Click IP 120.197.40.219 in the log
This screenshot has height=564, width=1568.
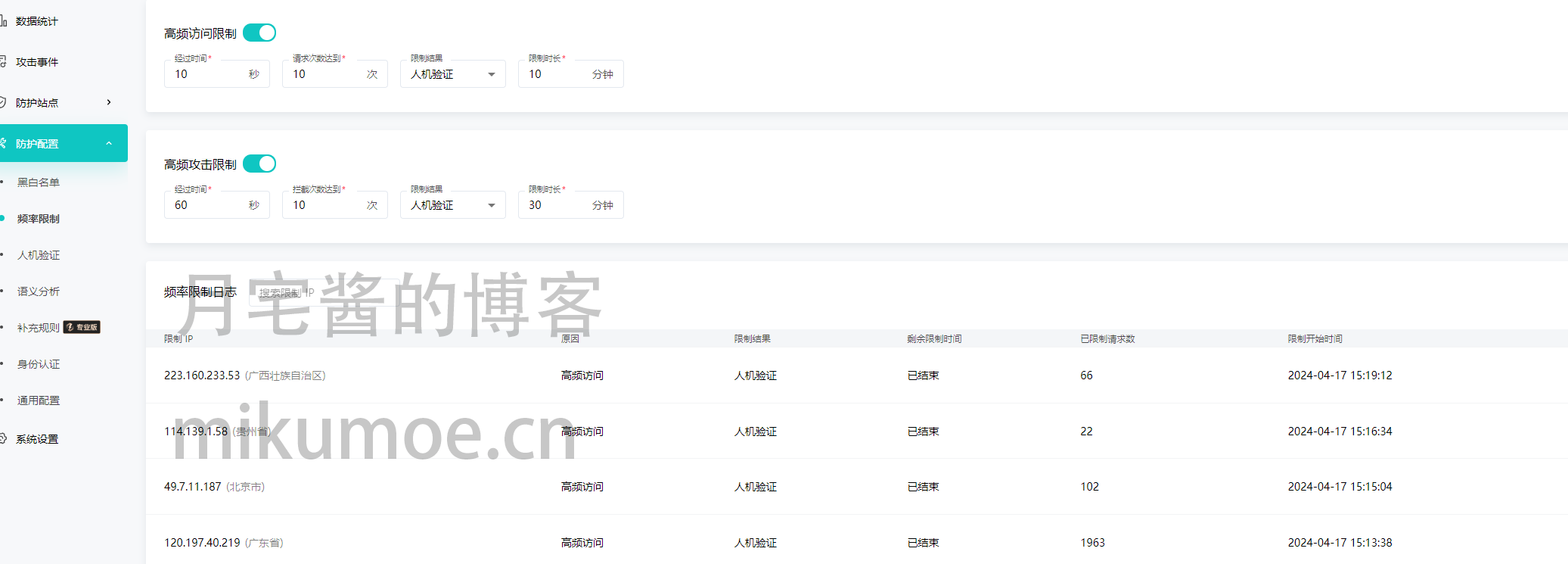click(202, 543)
